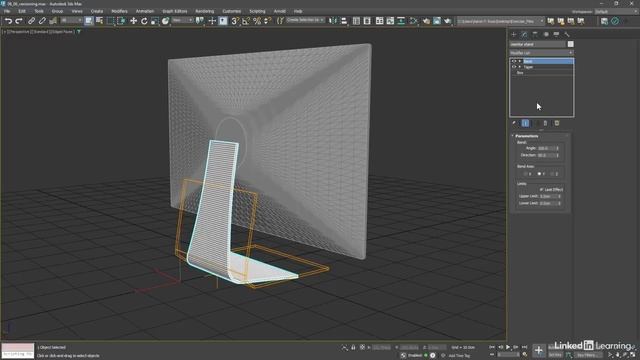The height and width of the screenshot is (360, 640).
Task: Click Bind to Space Warp icon
Action: click(53, 21)
